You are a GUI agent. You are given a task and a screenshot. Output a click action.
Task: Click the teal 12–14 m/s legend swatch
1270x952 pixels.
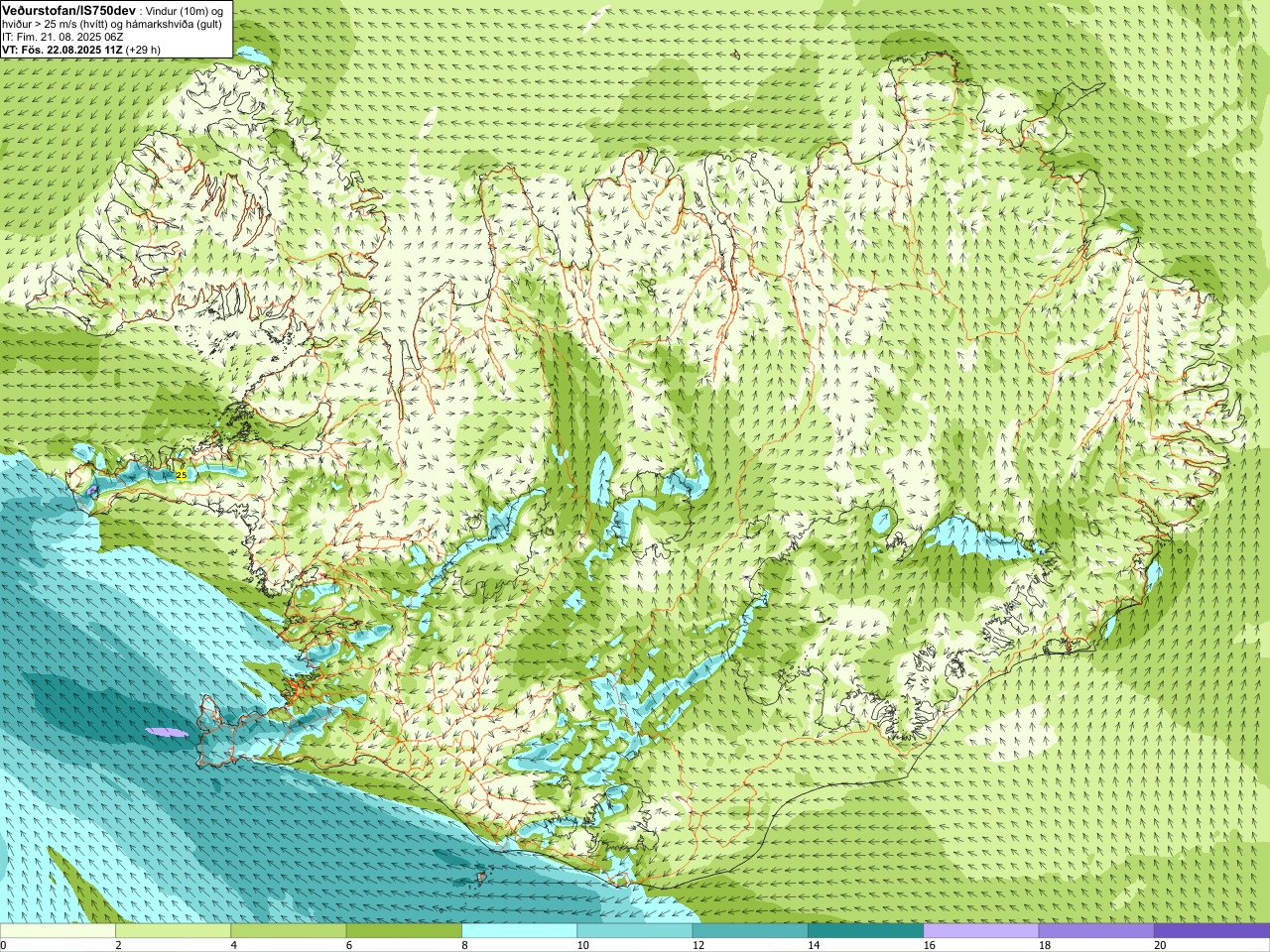click(750, 931)
